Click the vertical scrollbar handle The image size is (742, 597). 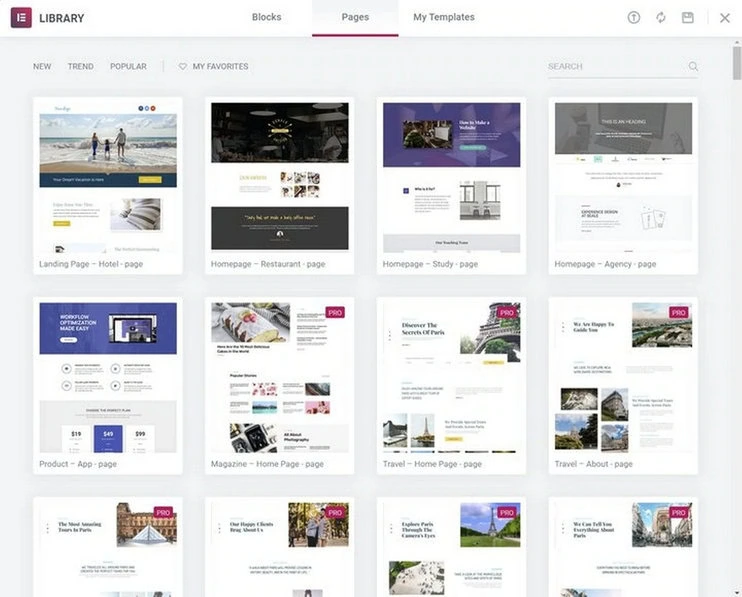point(737,62)
